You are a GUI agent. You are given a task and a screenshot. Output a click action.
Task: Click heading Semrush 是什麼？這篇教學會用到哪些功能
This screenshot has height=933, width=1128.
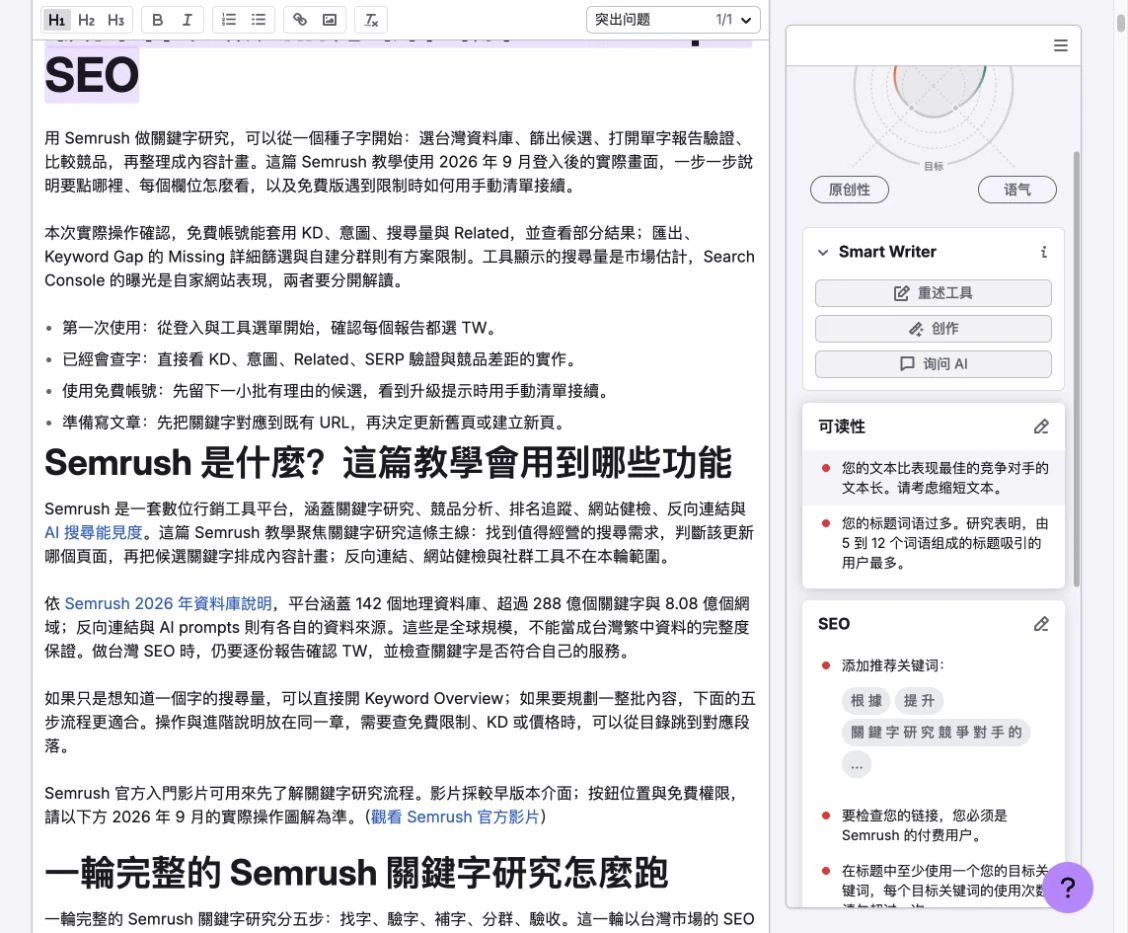pyautogui.click(x=388, y=463)
